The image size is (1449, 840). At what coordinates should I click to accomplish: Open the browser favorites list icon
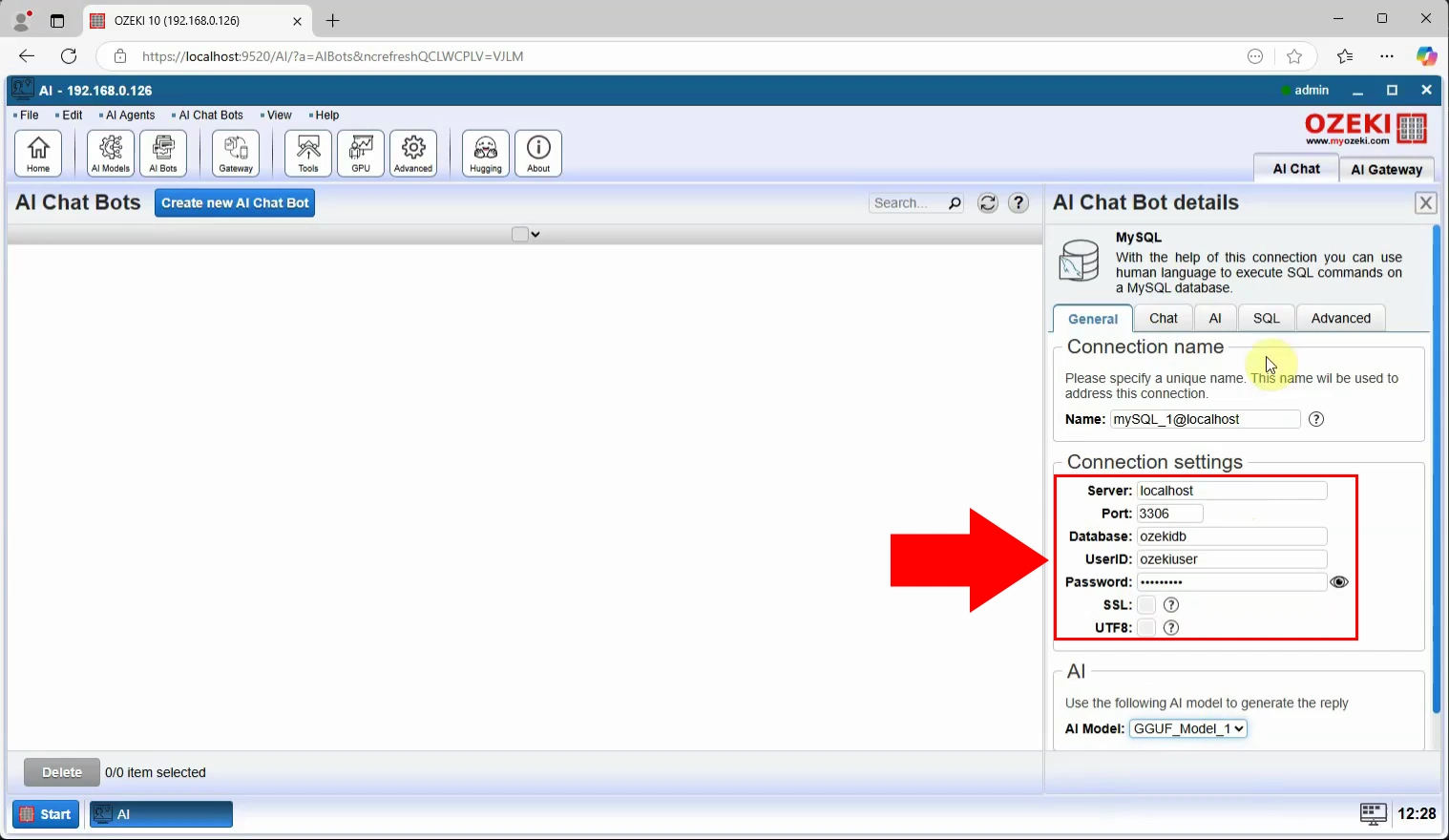pyautogui.click(x=1345, y=56)
